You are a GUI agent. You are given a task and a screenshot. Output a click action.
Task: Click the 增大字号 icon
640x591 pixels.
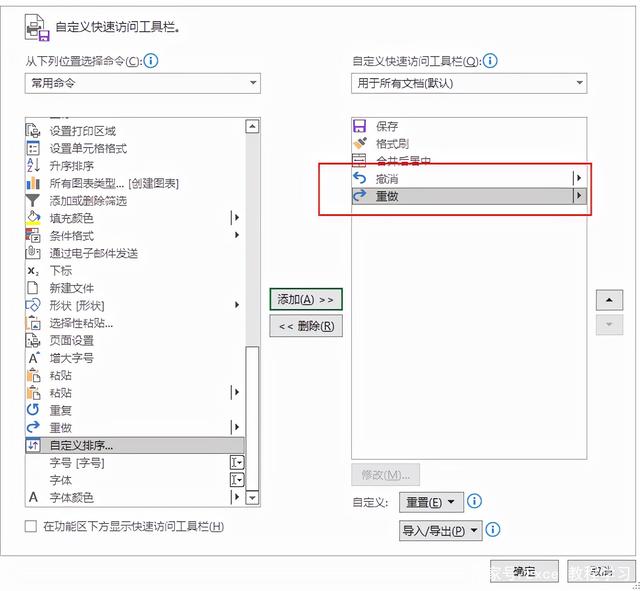[34, 358]
